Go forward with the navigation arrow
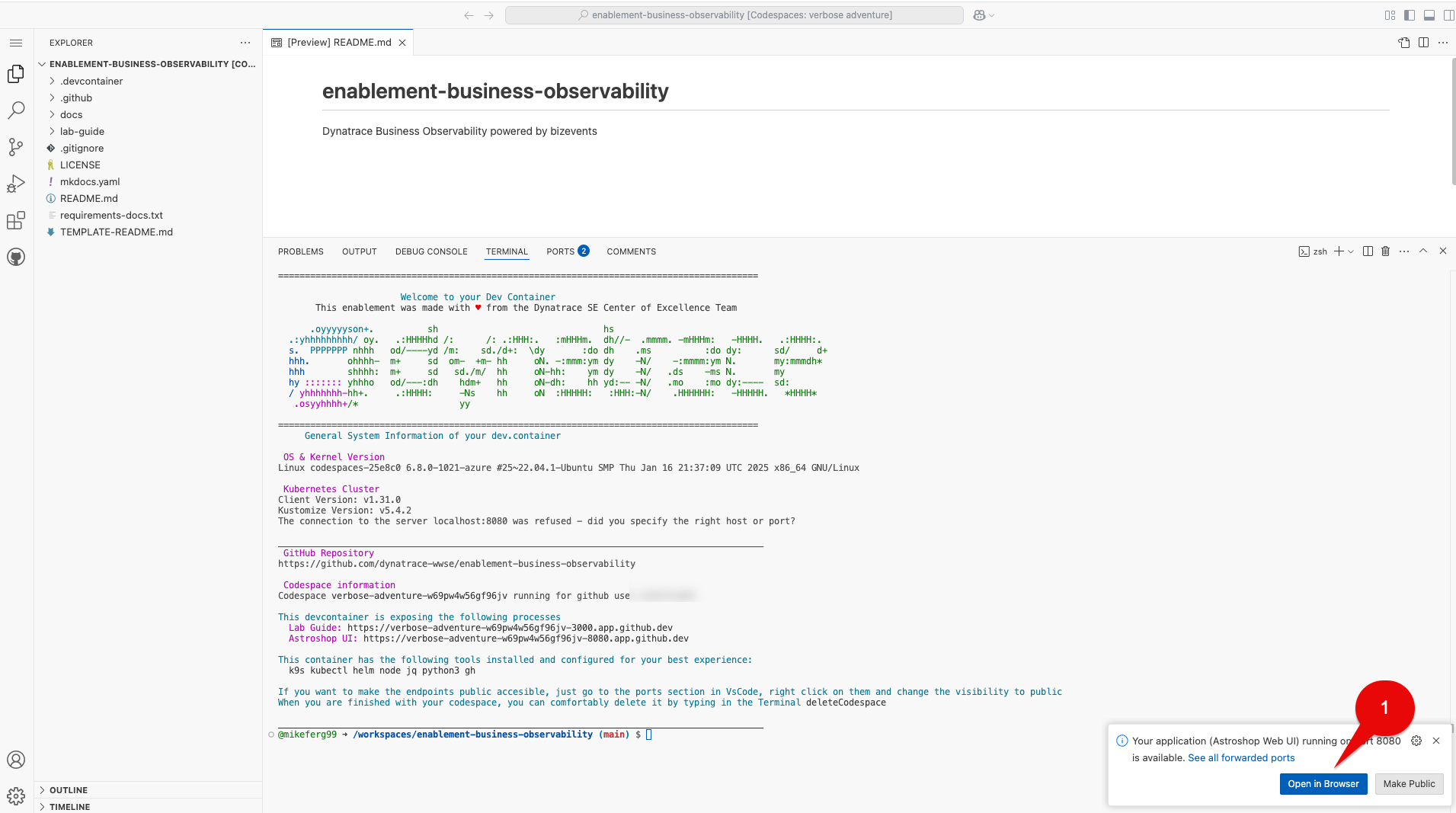The height and width of the screenshot is (813, 1456). [x=488, y=15]
